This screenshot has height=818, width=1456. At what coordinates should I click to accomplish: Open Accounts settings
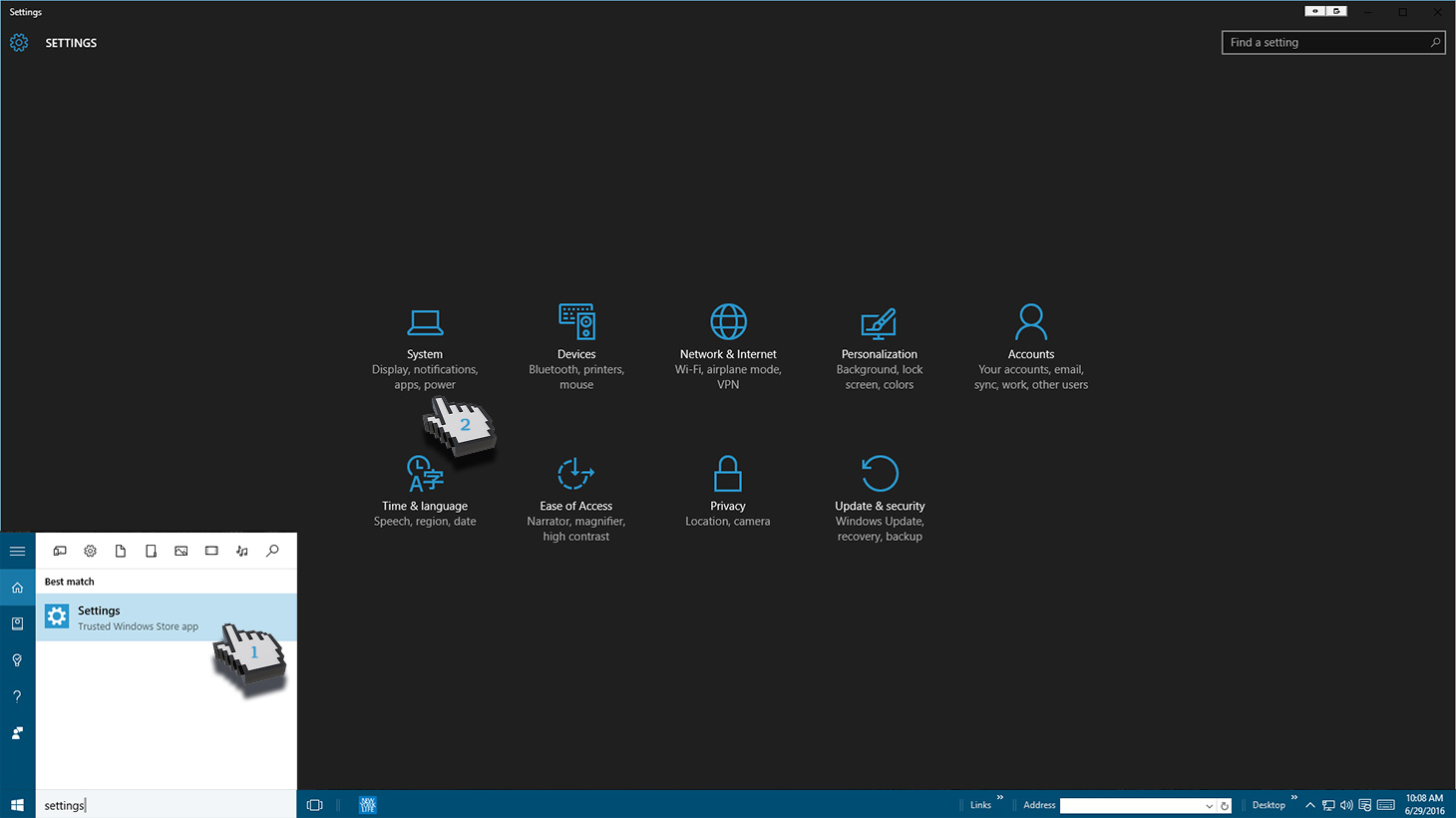click(1030, 346)
